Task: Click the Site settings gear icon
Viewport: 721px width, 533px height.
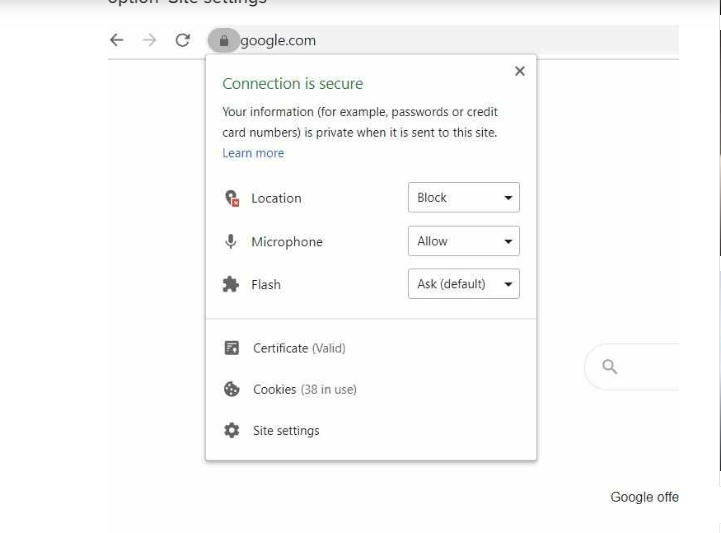Action: click(x=231, y=430)
